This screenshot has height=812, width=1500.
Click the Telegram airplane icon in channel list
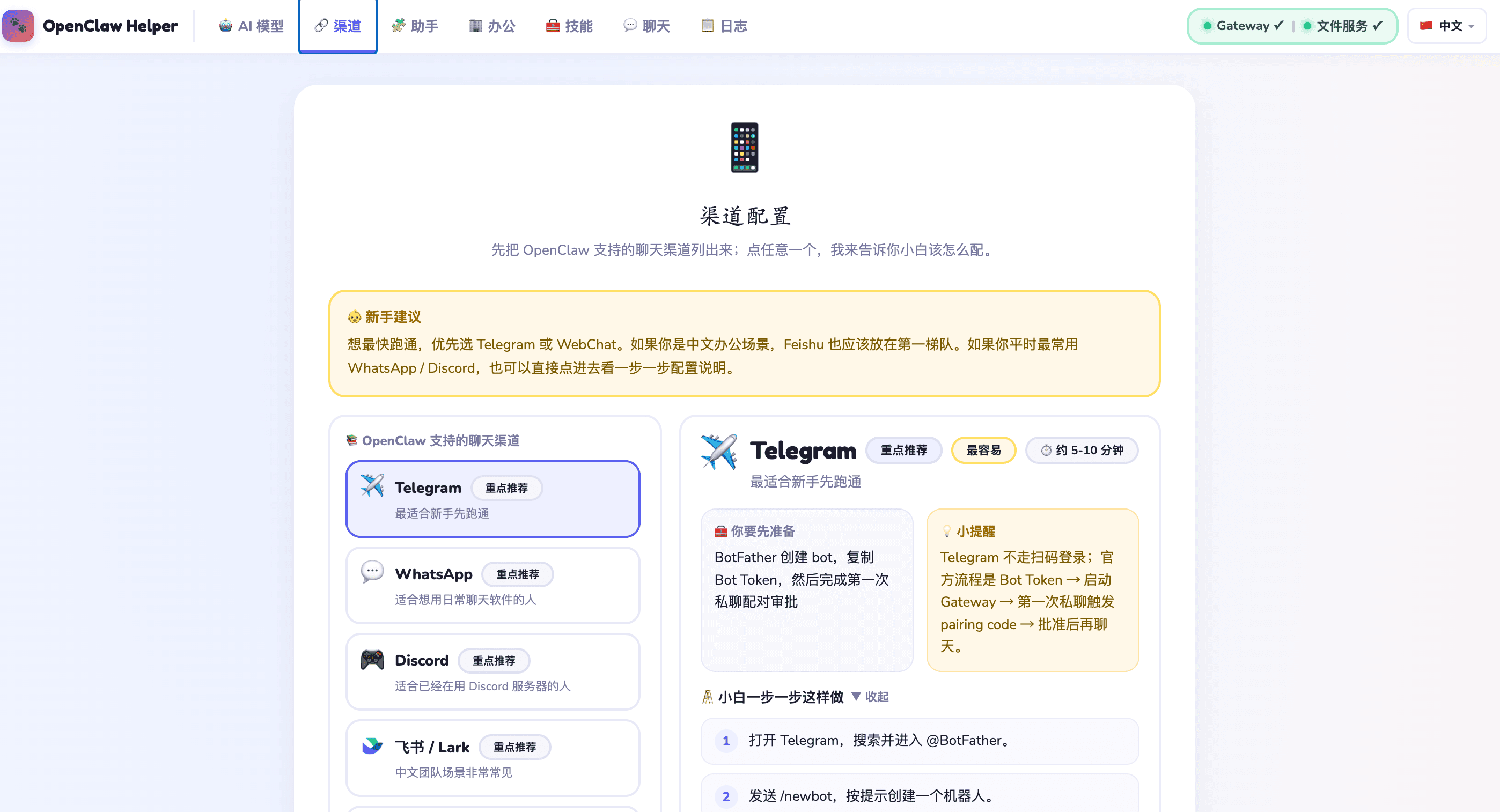372,485
